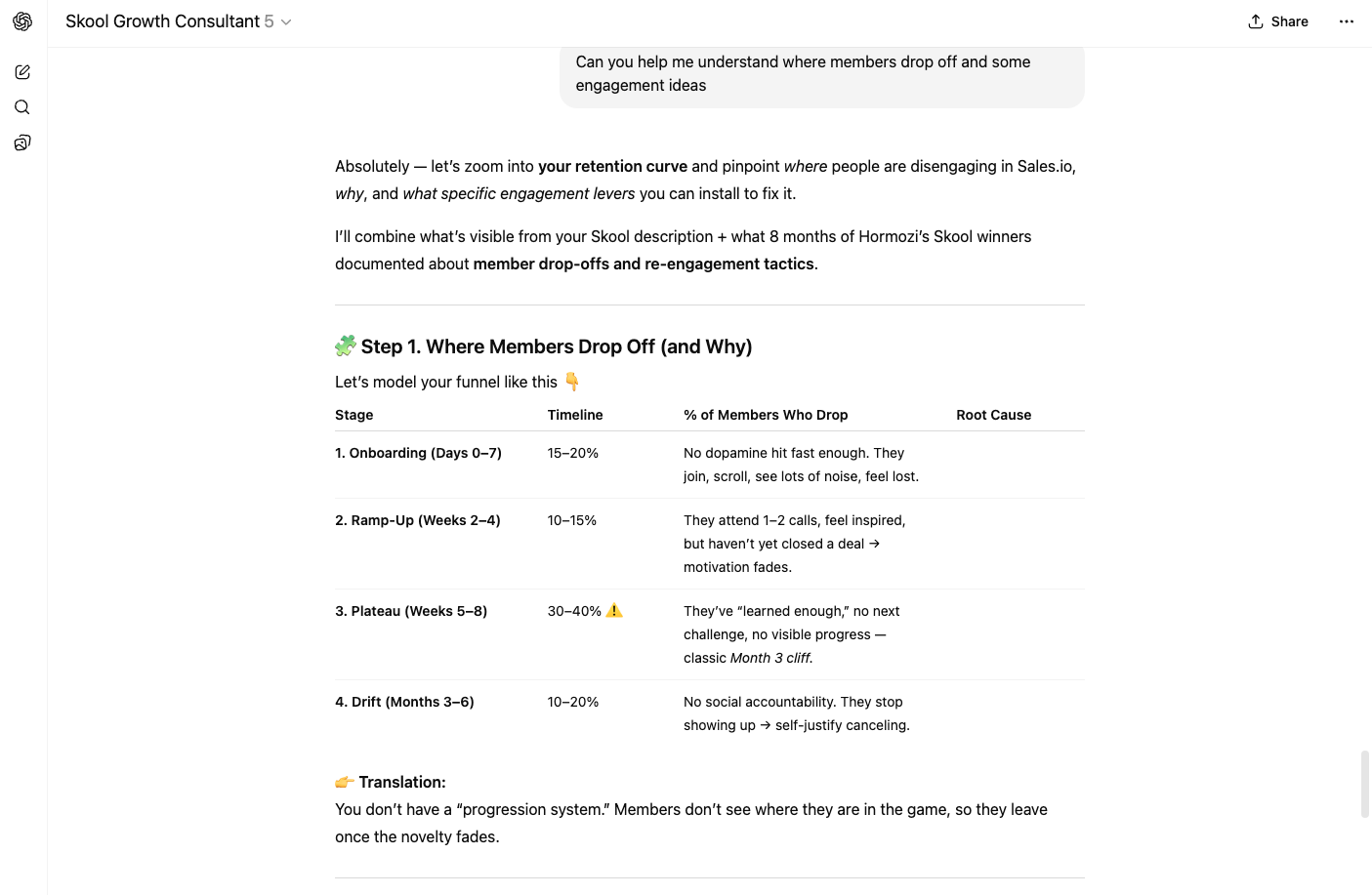Select the "1. Onboarding (Days 0–7)" row label
Viewport: 1372px width, 895px height.
[x=418, y=453]
